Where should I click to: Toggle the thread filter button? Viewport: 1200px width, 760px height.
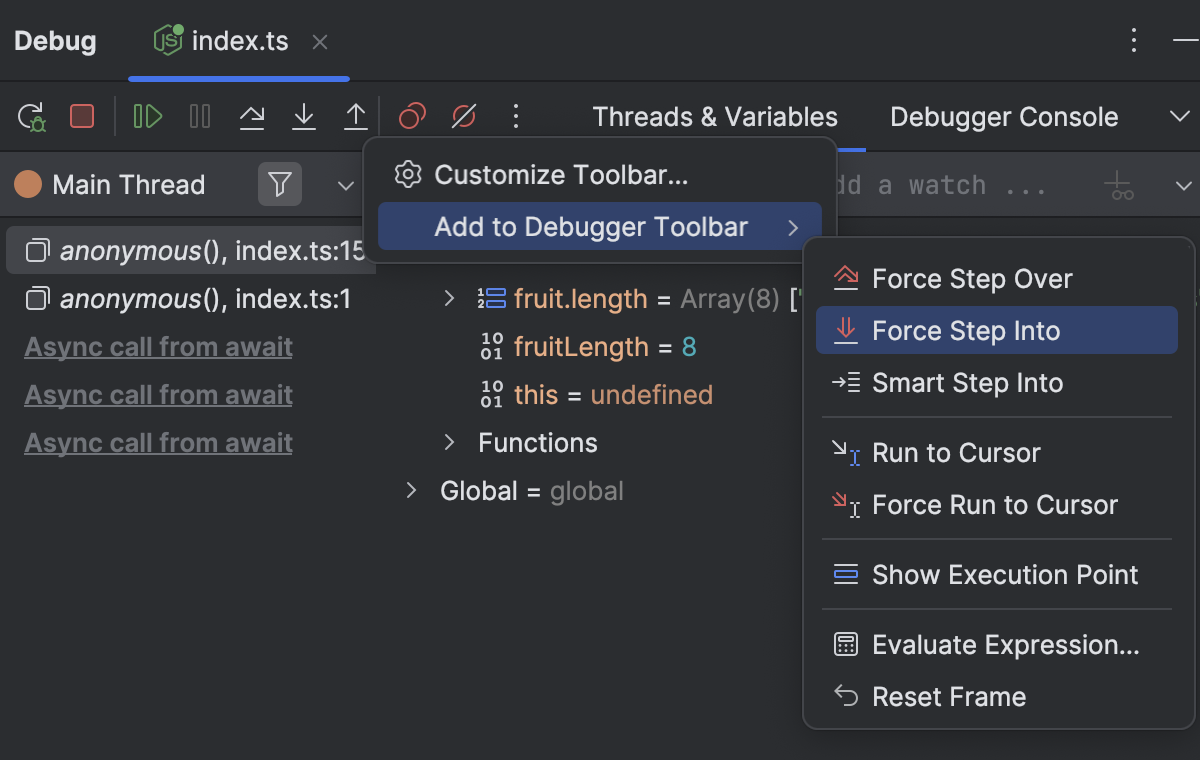[280, 185]
